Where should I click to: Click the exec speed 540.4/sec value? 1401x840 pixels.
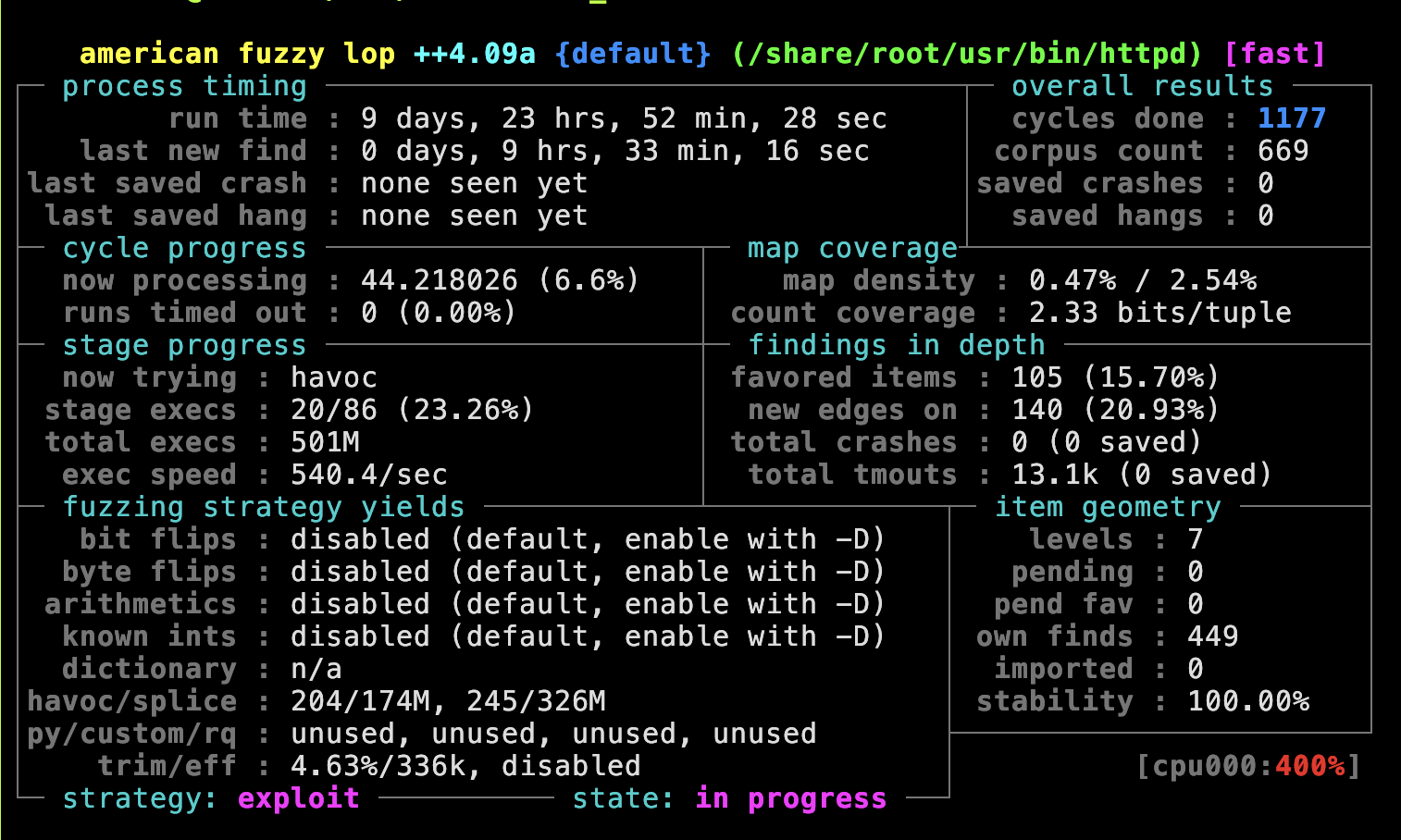(369, 475)
